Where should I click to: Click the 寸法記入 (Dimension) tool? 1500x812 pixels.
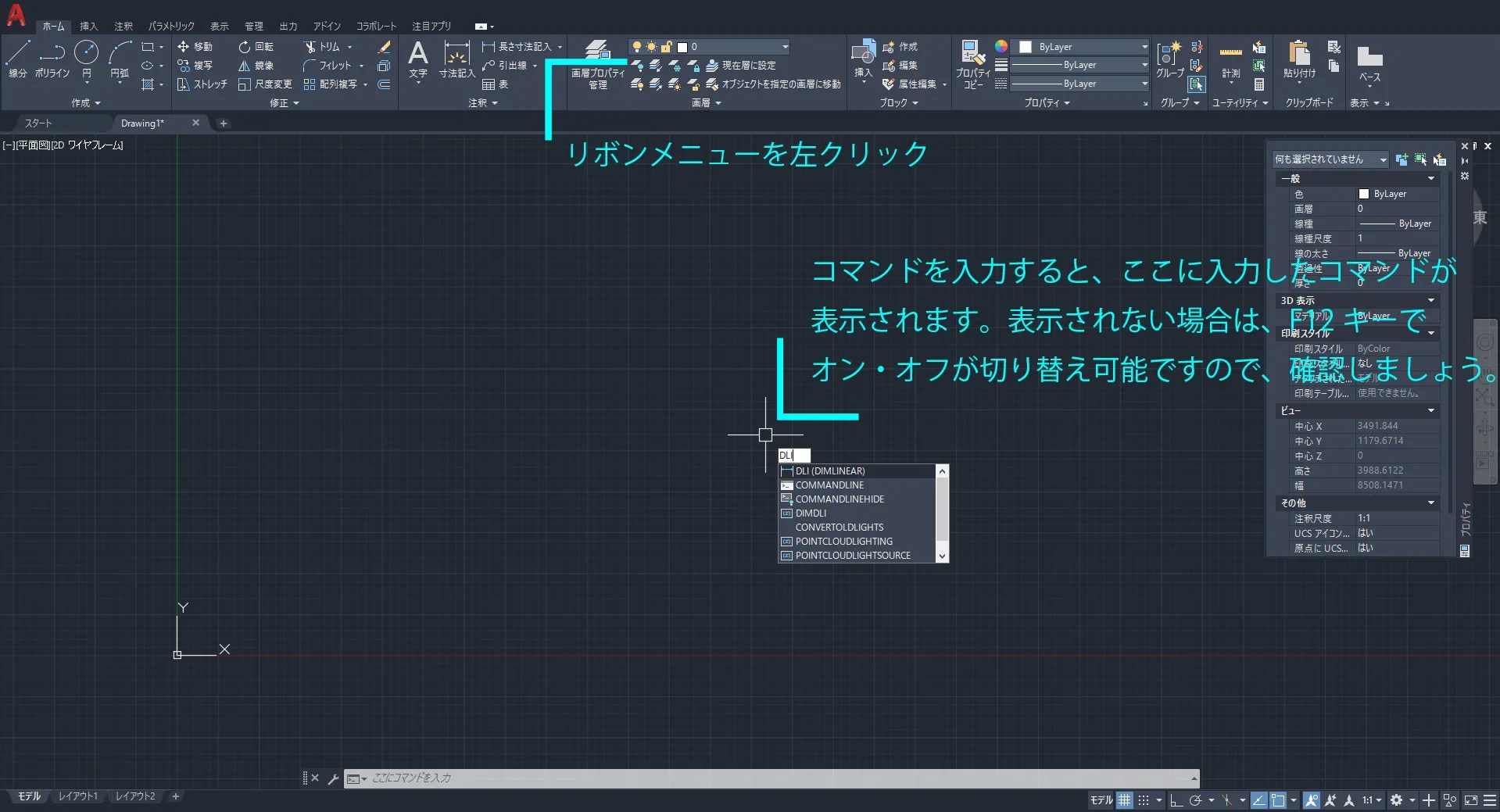[x=456, y=59]
